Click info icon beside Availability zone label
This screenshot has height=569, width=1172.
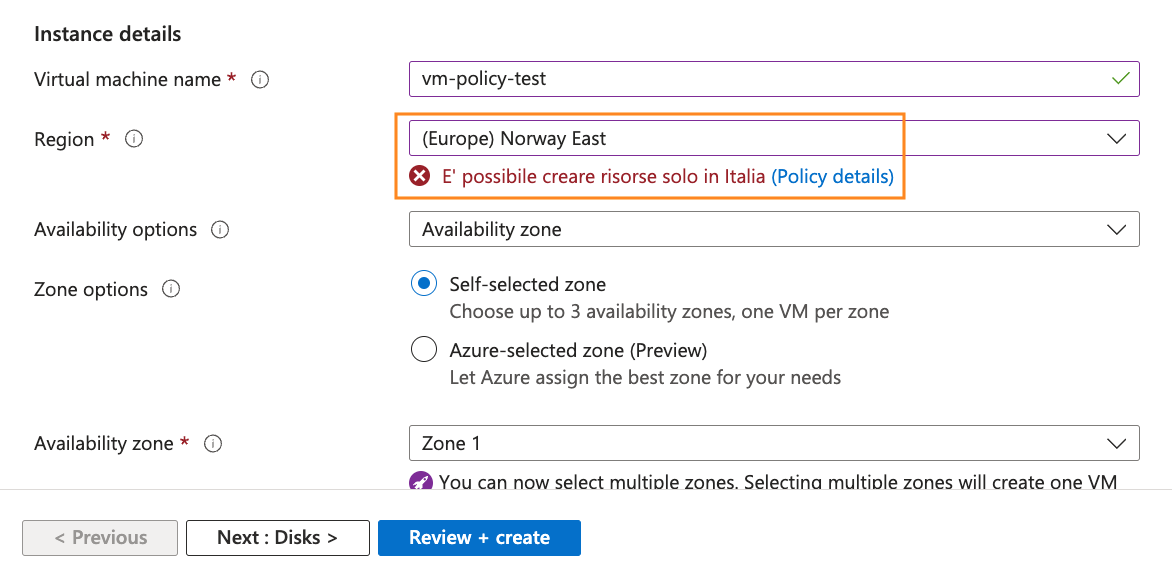click(x=213, y=443)
